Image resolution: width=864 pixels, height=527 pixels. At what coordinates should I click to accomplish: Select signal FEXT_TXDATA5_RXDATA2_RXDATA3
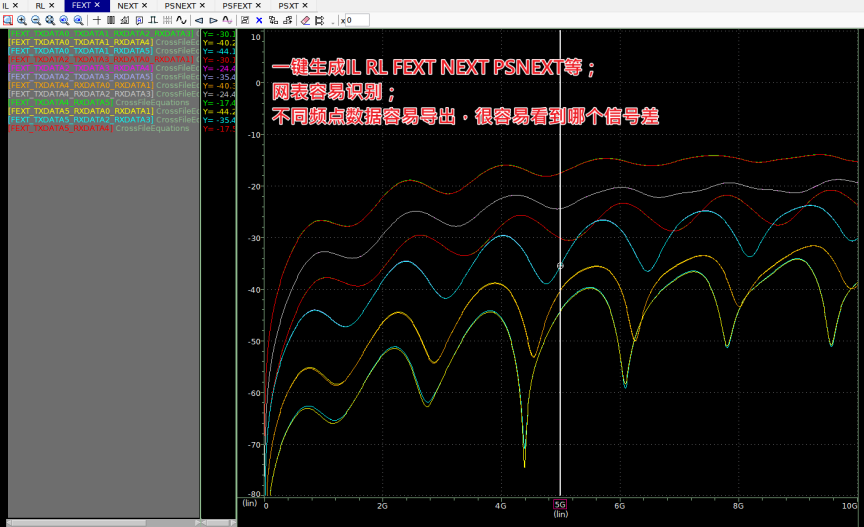(x=82, y=120)
